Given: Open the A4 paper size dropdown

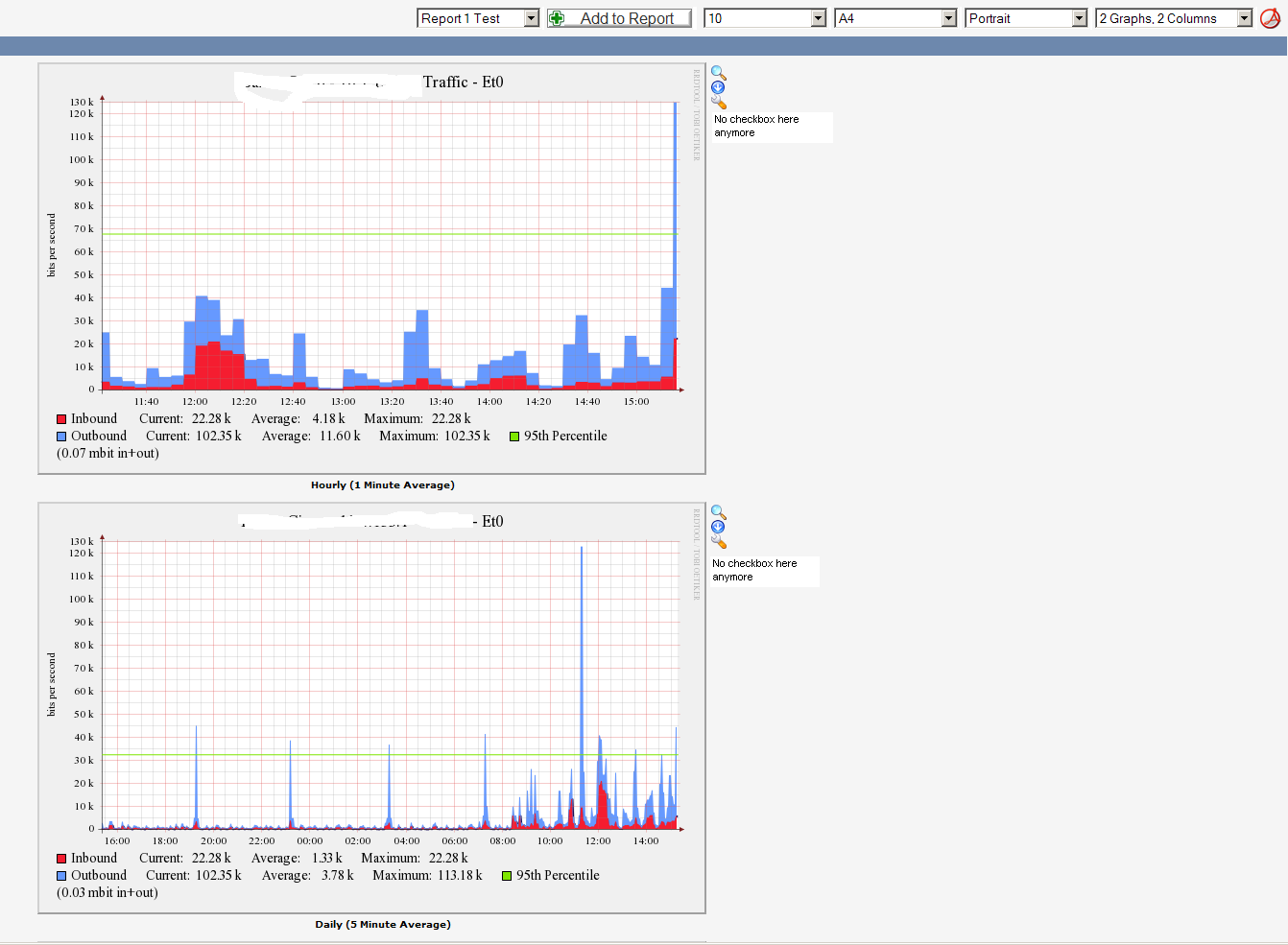Looking at the screenshot, I should click(x=896, y=18).
